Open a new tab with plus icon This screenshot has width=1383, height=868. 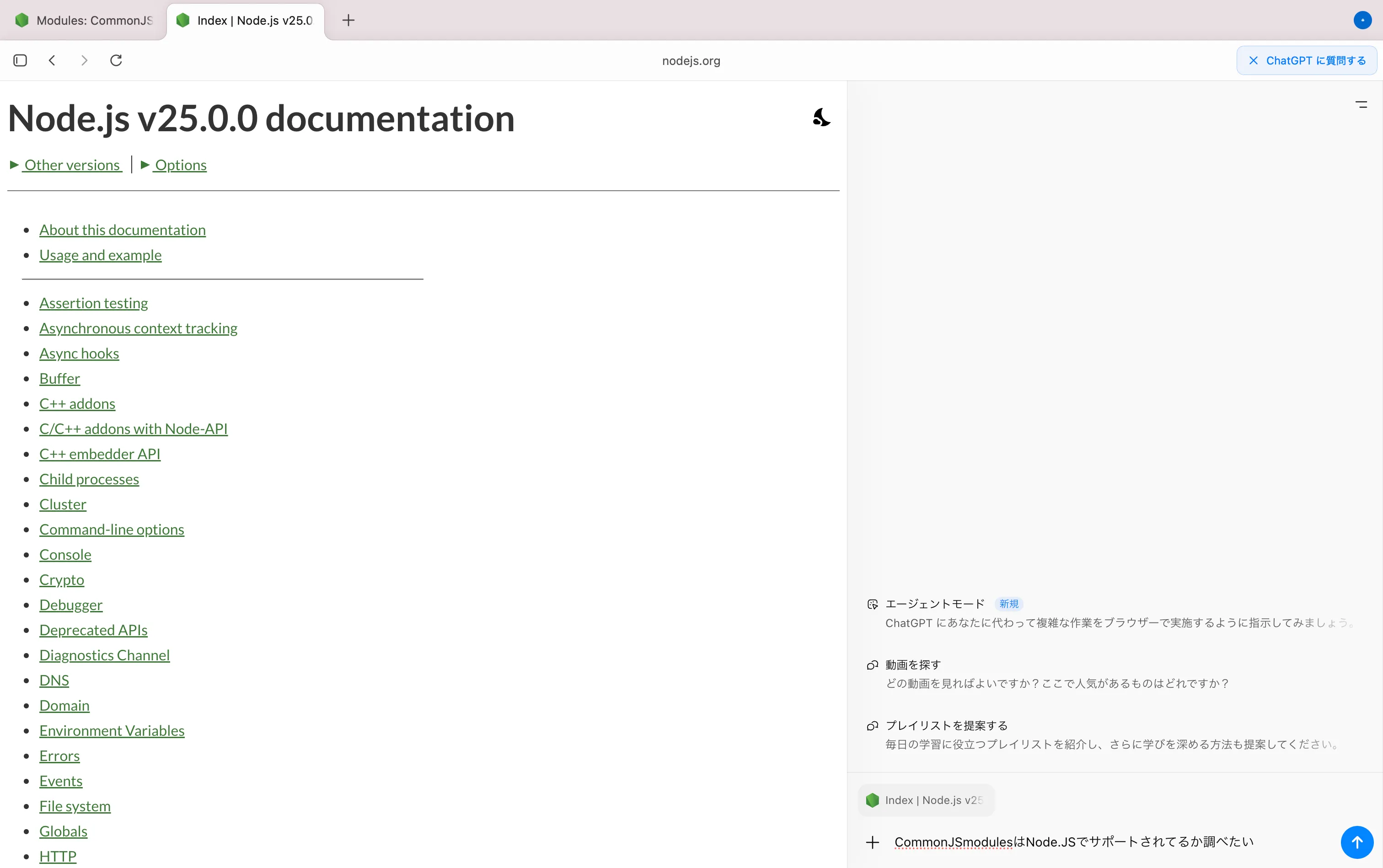pos(348,21)
